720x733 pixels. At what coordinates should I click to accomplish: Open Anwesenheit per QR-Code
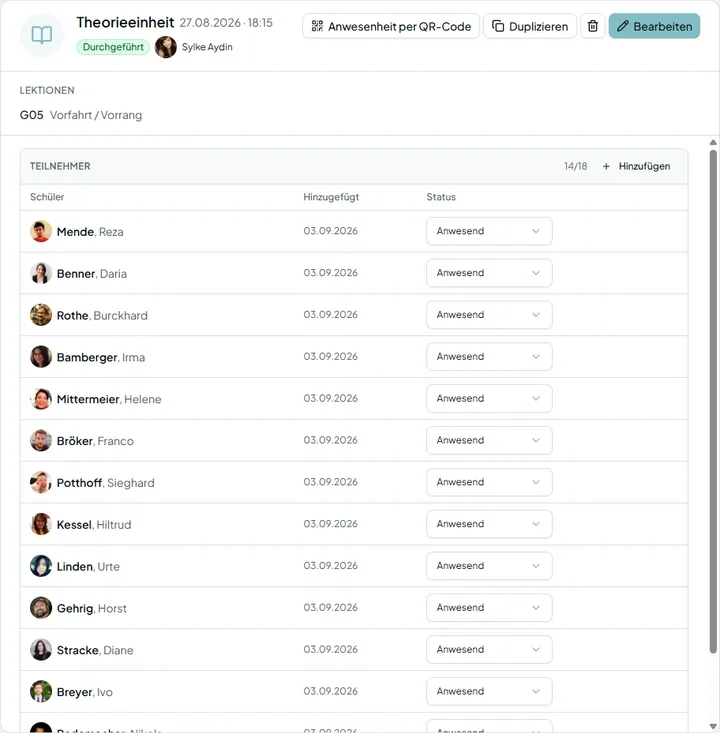[391, 26]
